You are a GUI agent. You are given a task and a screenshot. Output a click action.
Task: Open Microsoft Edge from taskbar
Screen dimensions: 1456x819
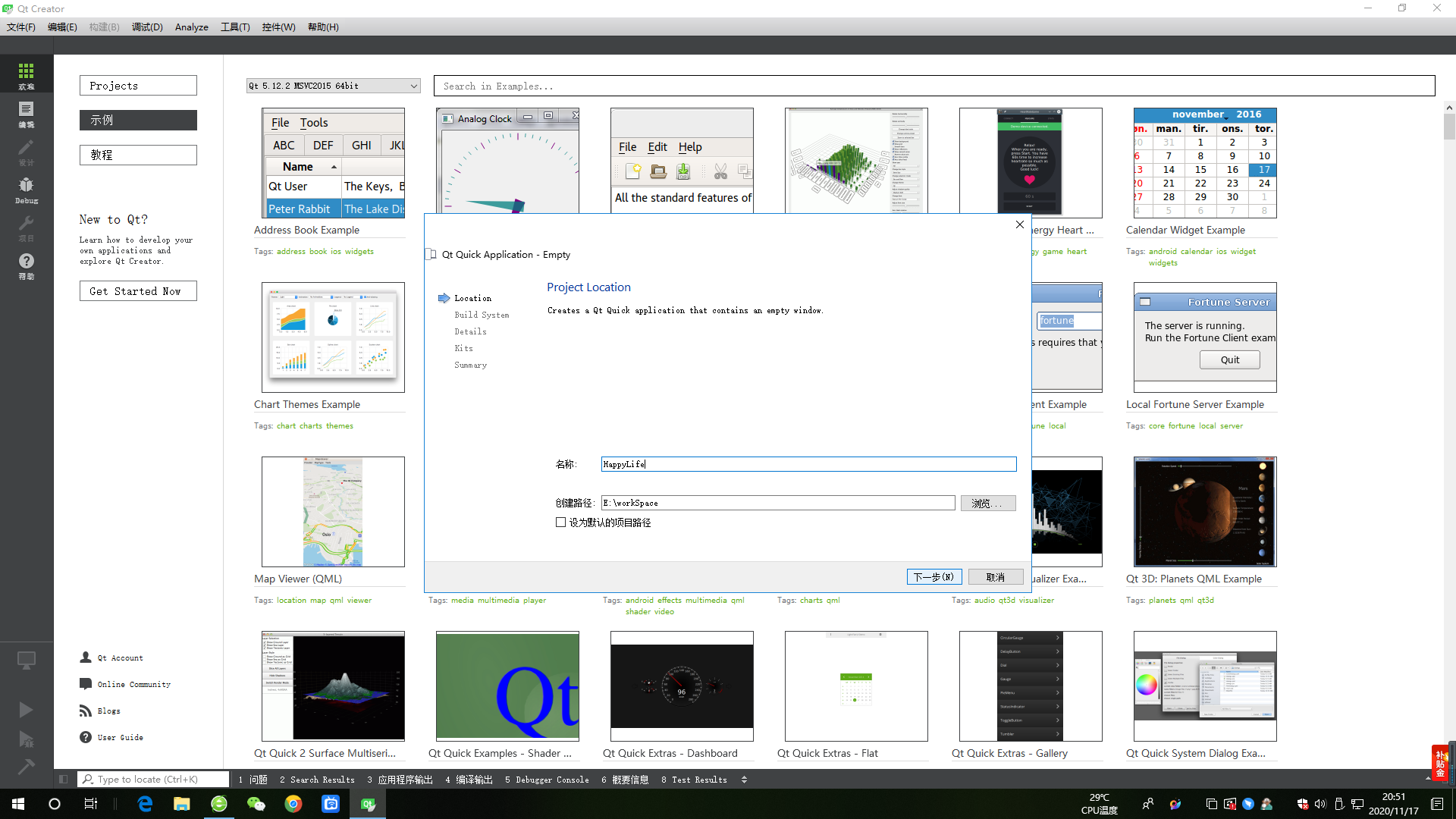[145, 804]
